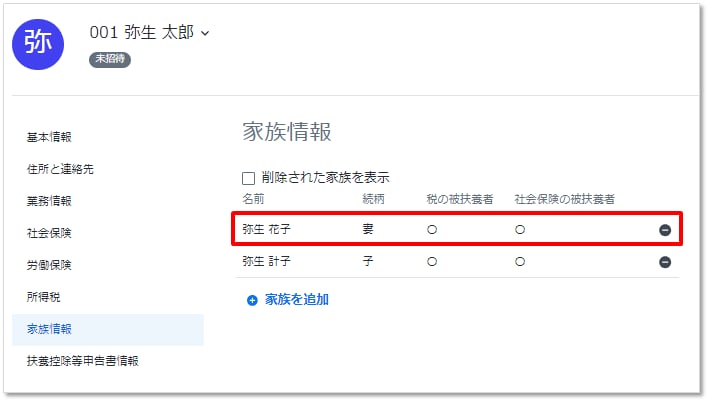Click the 名前 column header
Screen dimensions: 709x402
[253, 199]
